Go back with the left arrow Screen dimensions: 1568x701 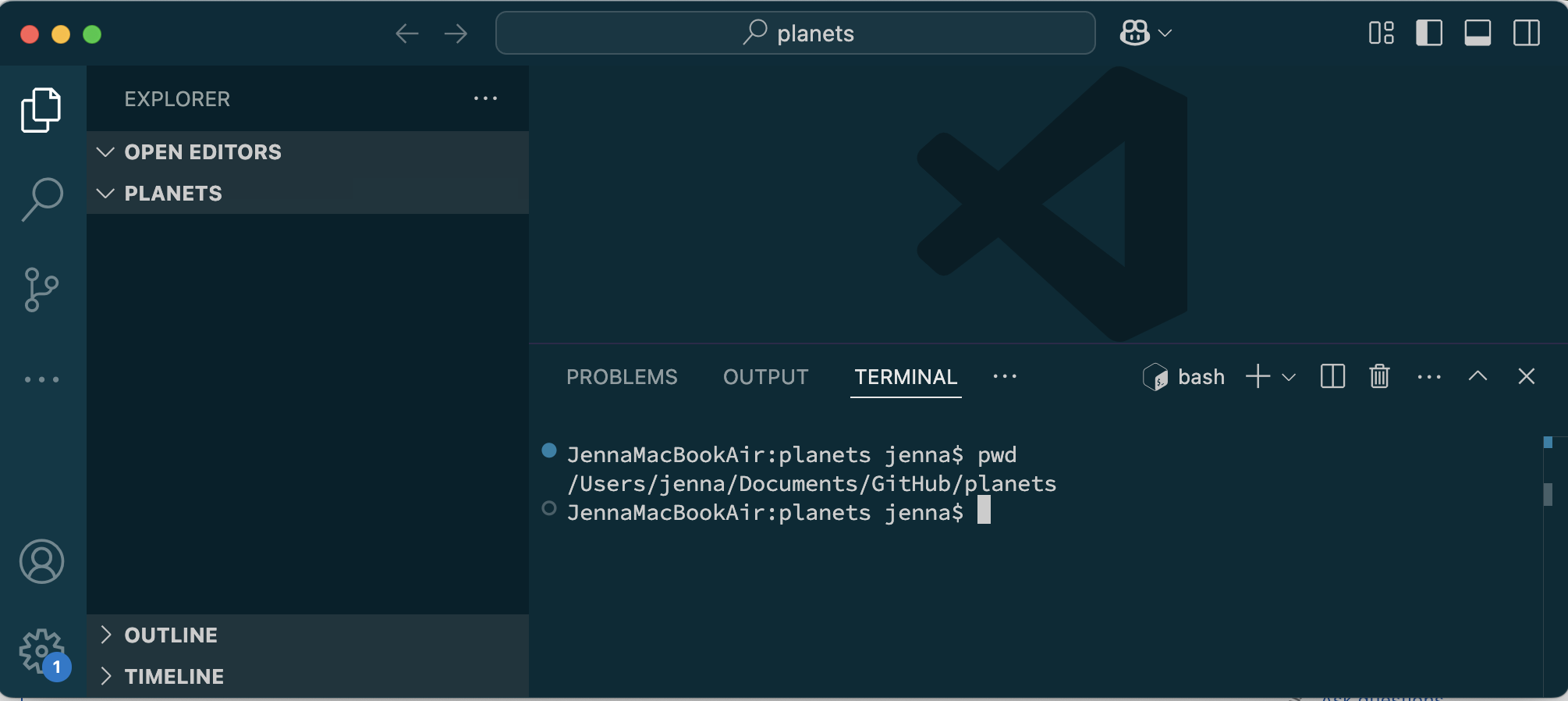coord(407,34)
